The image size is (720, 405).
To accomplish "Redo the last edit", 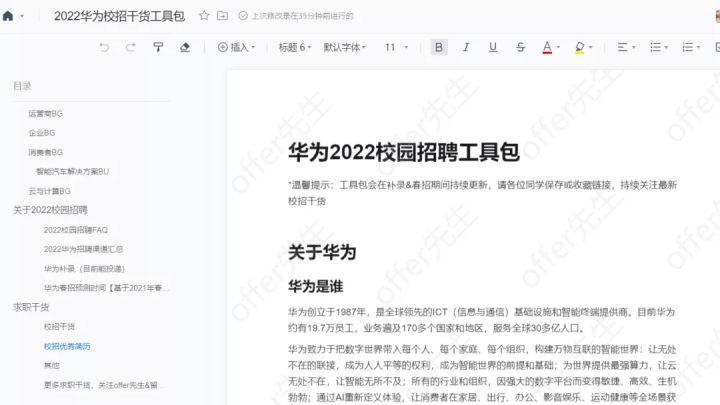I will click(x=131, y=47).
